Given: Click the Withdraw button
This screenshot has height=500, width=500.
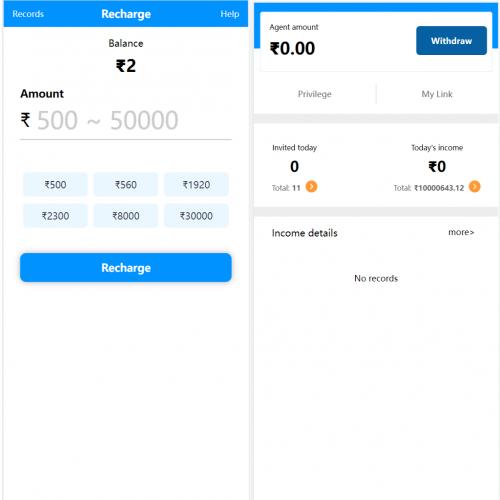Looking at the screenshot, I should 451,41.
